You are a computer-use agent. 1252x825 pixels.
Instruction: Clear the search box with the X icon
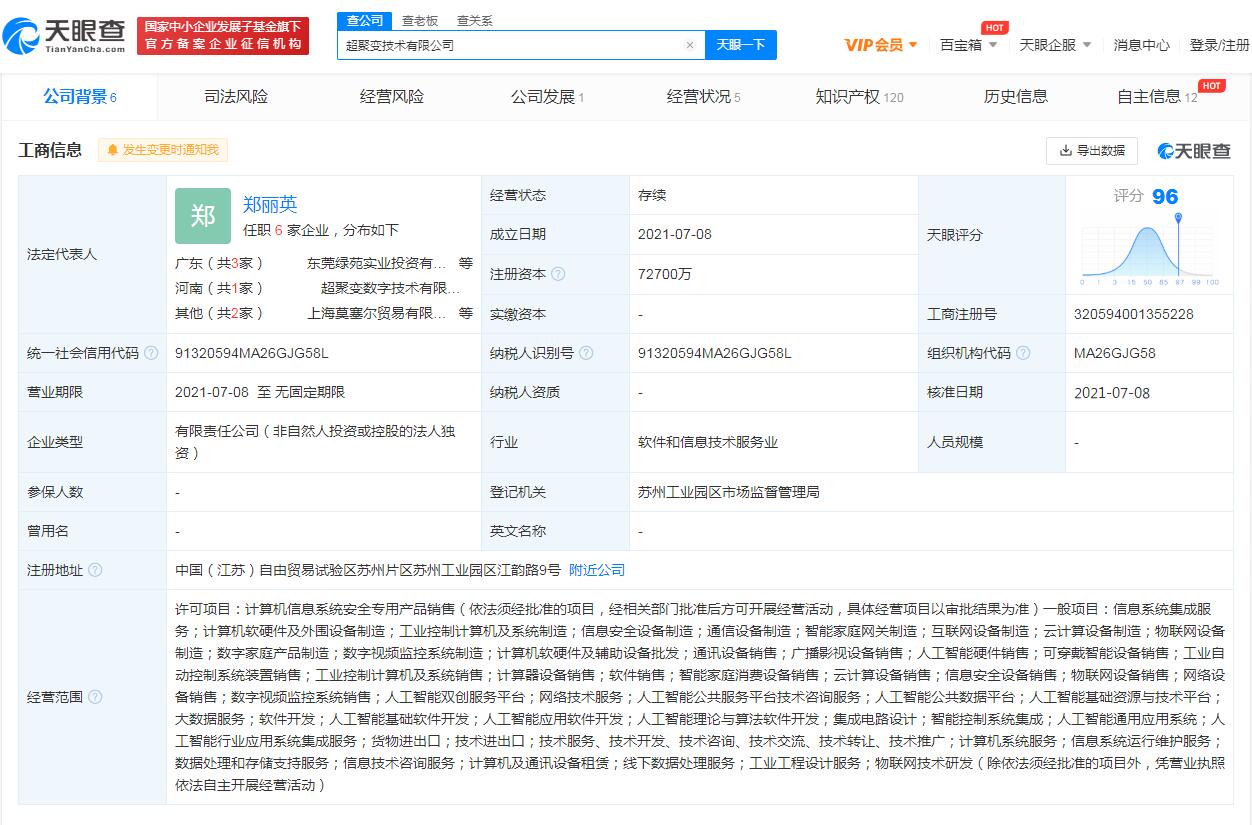point(689,45)
